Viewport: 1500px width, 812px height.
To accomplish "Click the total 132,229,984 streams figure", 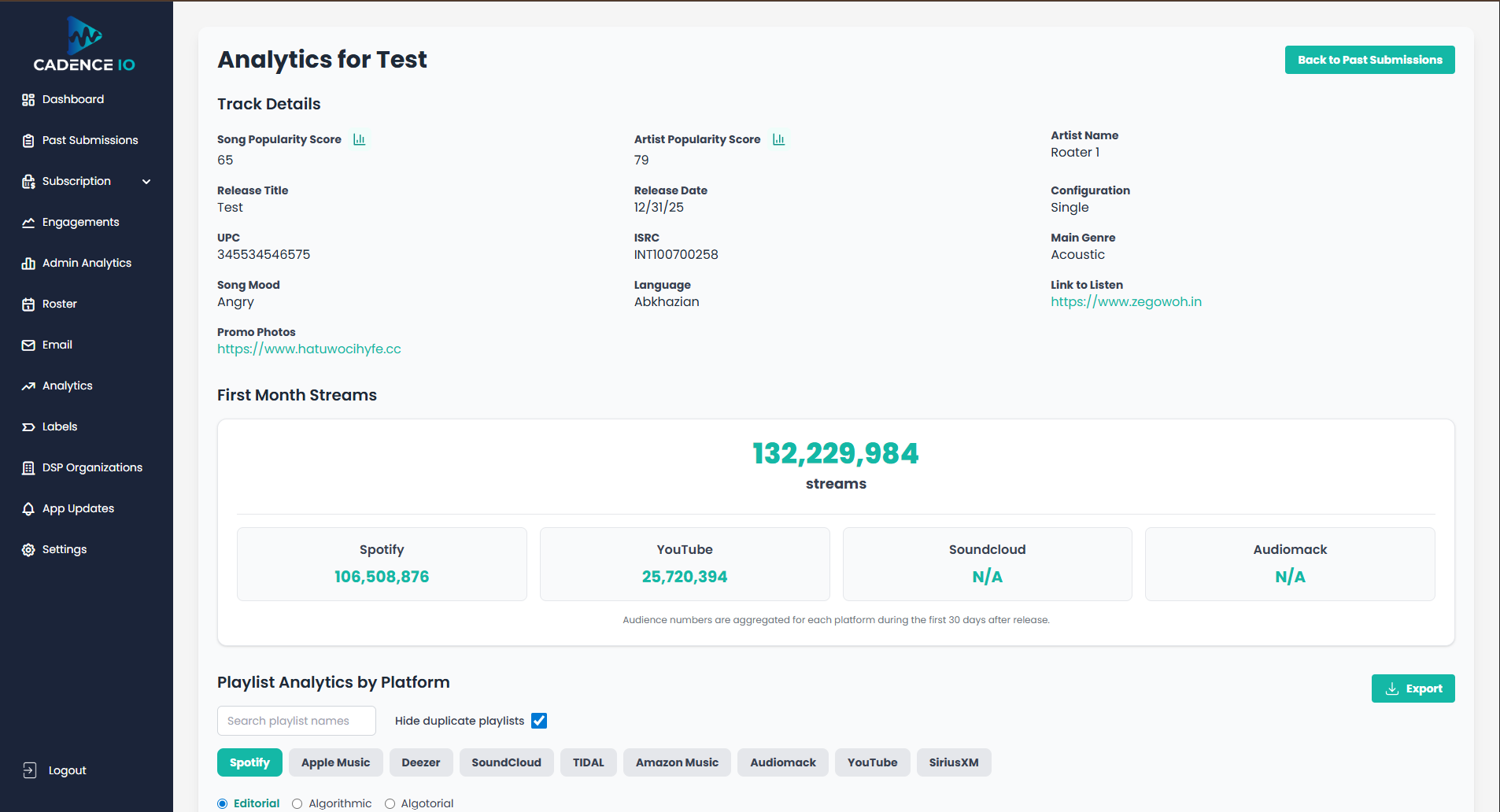I will point(836,453).
